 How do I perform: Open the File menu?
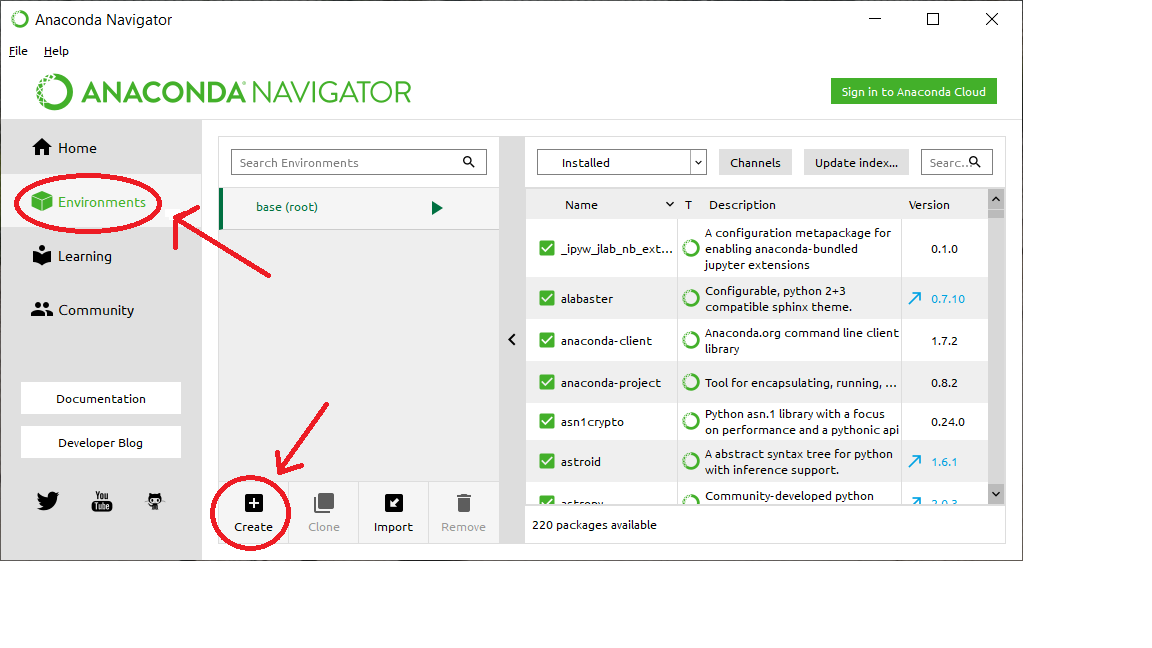pos(18,51)
